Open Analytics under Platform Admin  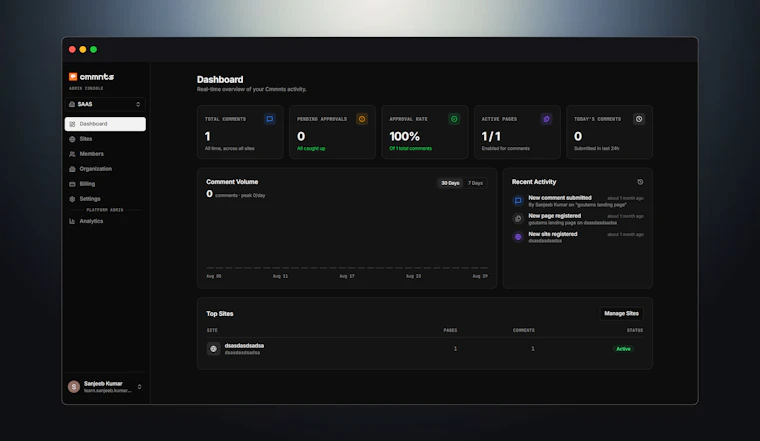[x=105, y=221]
